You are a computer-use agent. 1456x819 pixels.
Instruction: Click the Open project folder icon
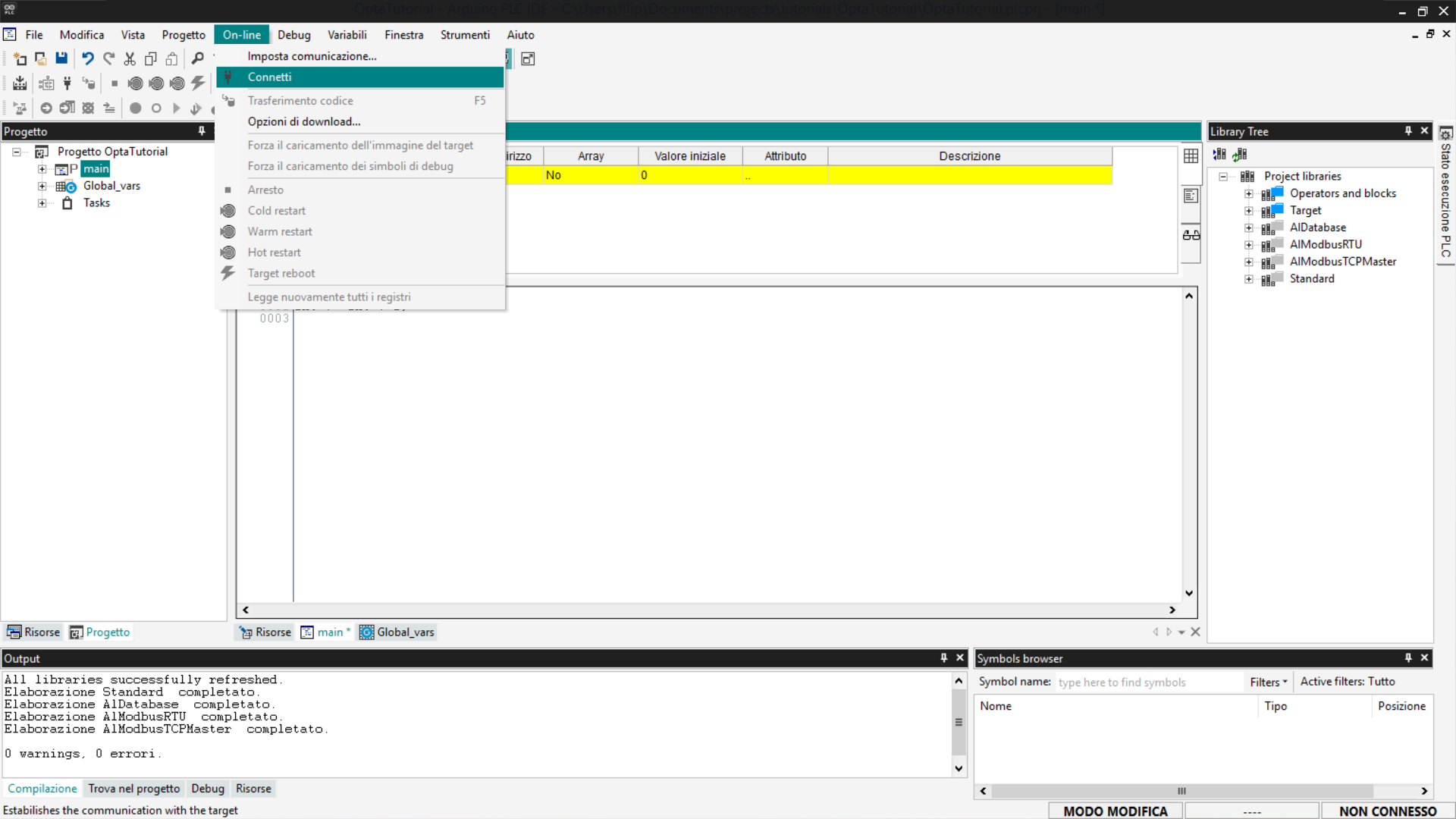pyautogui.click(x=40, y=58)
